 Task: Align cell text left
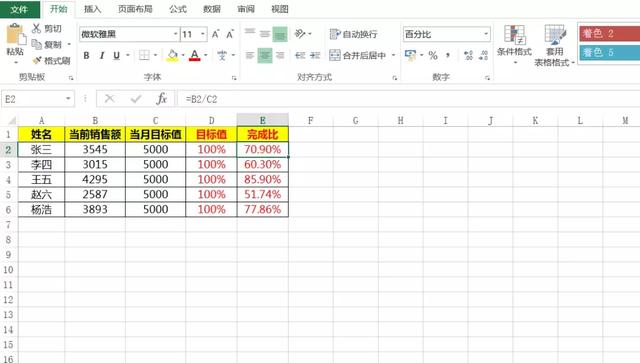[250, 55]
